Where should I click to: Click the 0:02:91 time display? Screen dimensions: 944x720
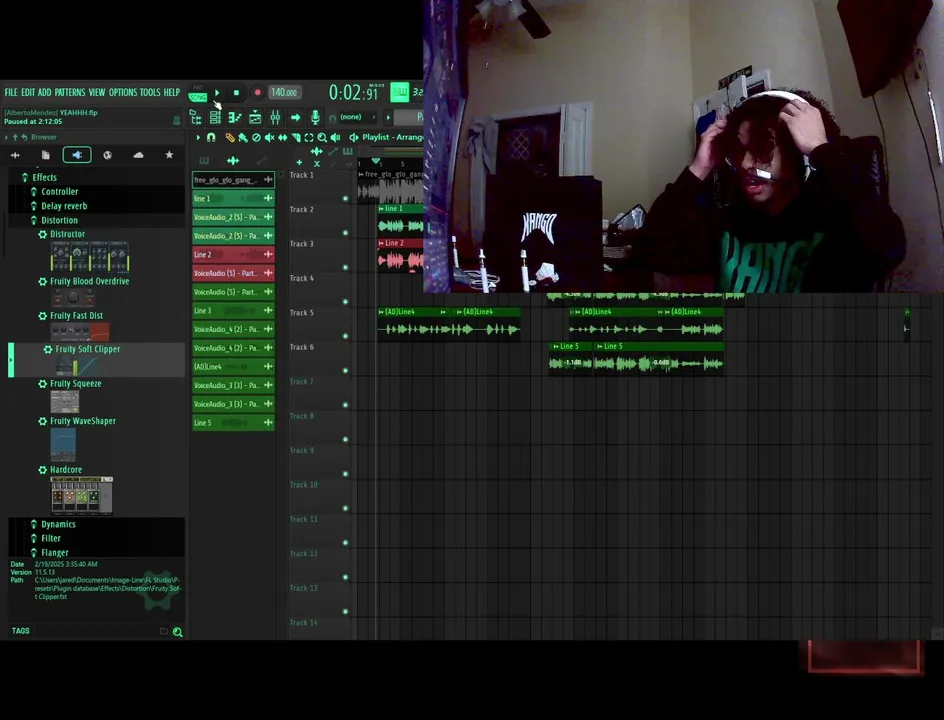point(354,93)
